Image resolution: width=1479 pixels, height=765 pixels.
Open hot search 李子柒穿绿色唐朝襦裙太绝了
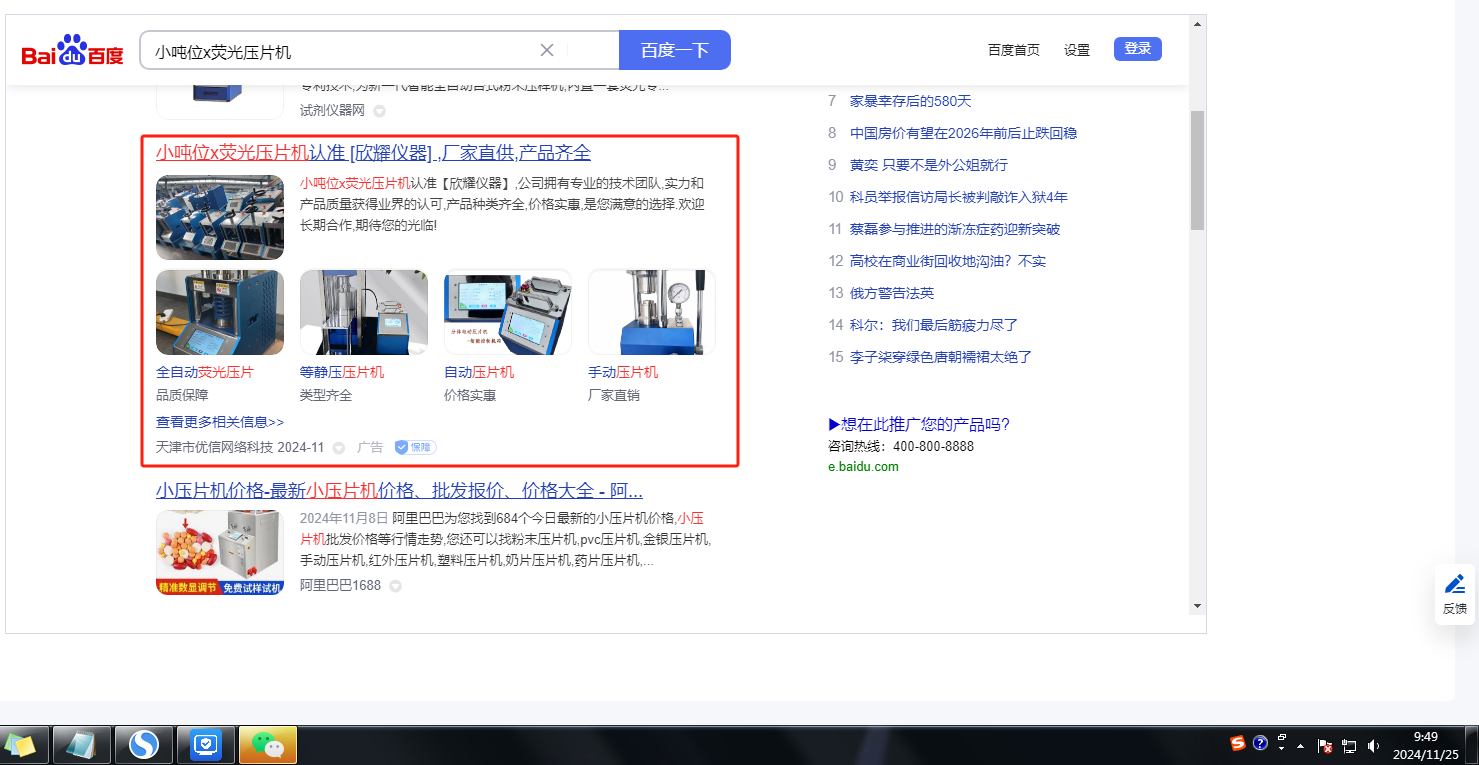point(941,357)
